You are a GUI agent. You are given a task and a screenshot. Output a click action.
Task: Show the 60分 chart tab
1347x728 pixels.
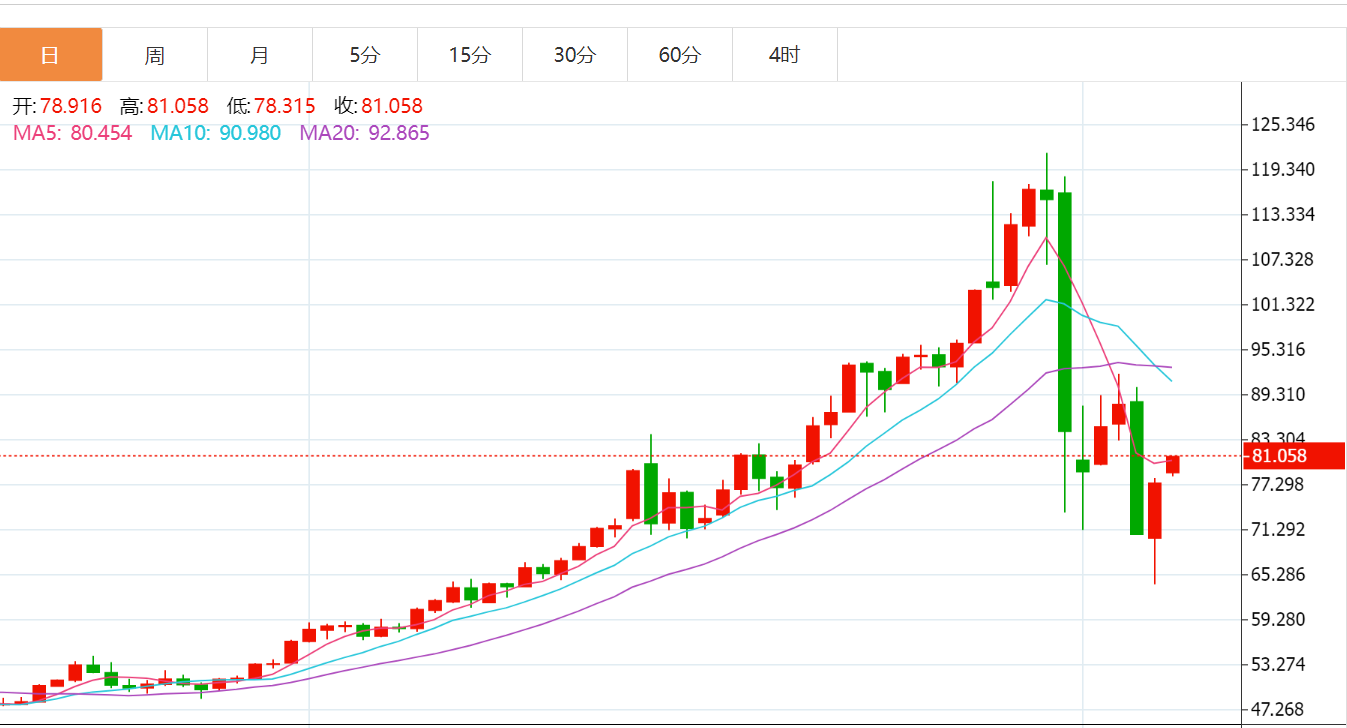[x=680, y=55]
